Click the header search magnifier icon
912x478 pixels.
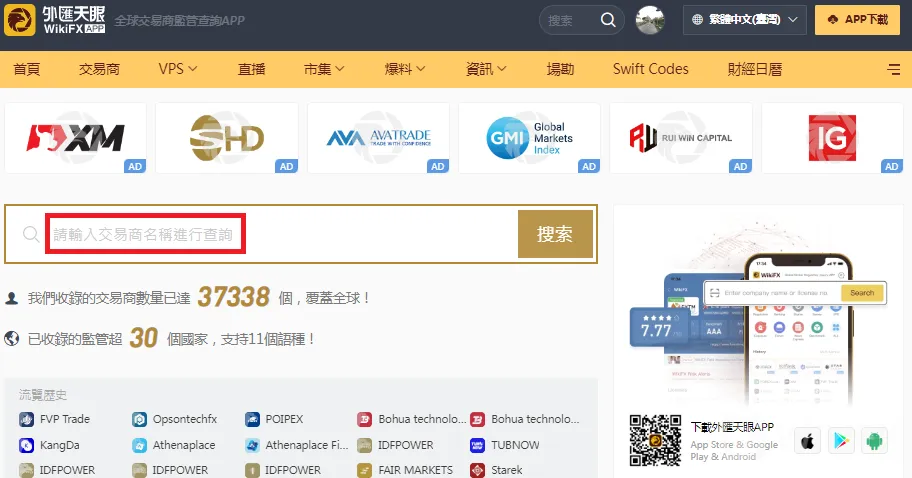(608, 20)
